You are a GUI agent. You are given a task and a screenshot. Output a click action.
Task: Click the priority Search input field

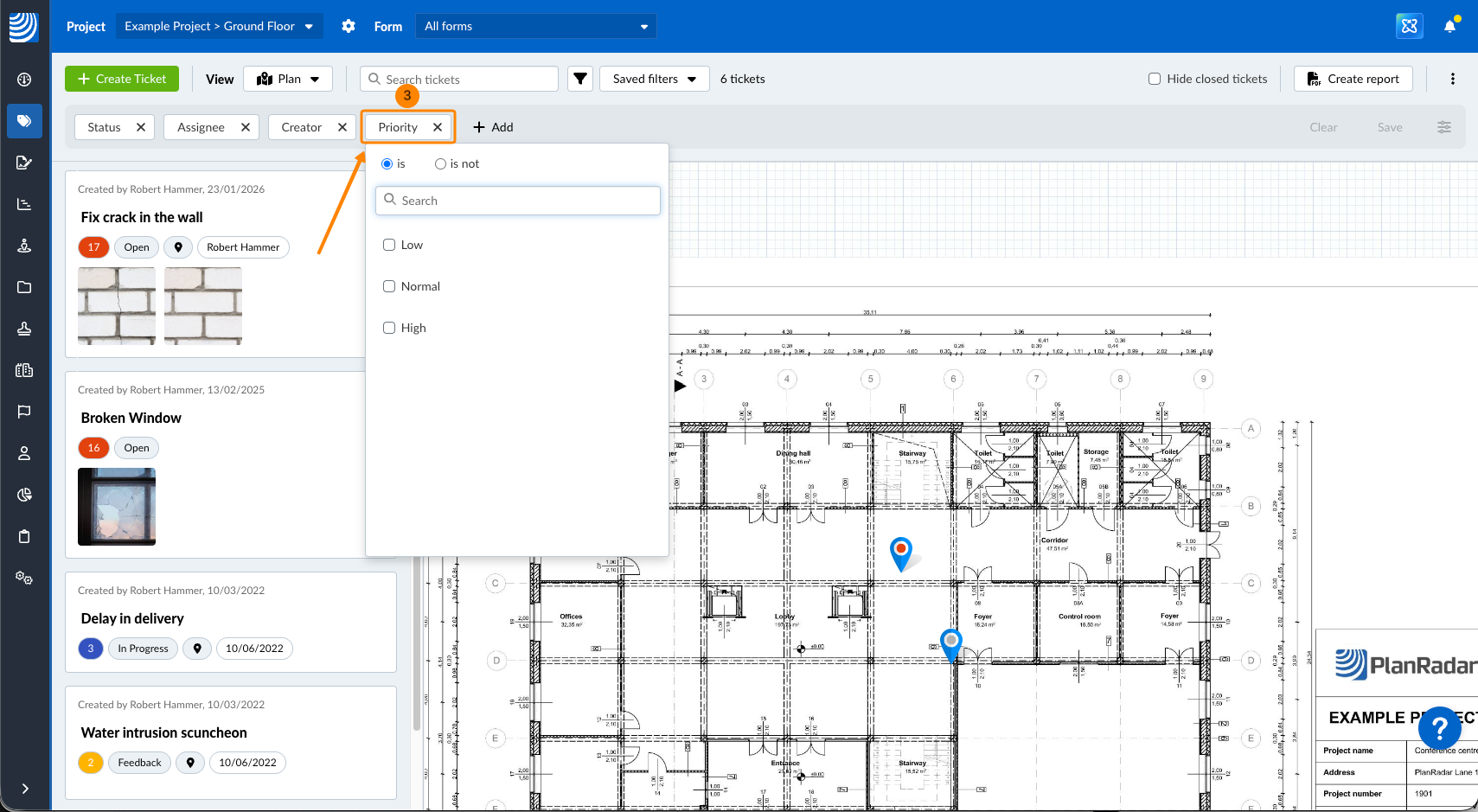[x=518, y=201]
